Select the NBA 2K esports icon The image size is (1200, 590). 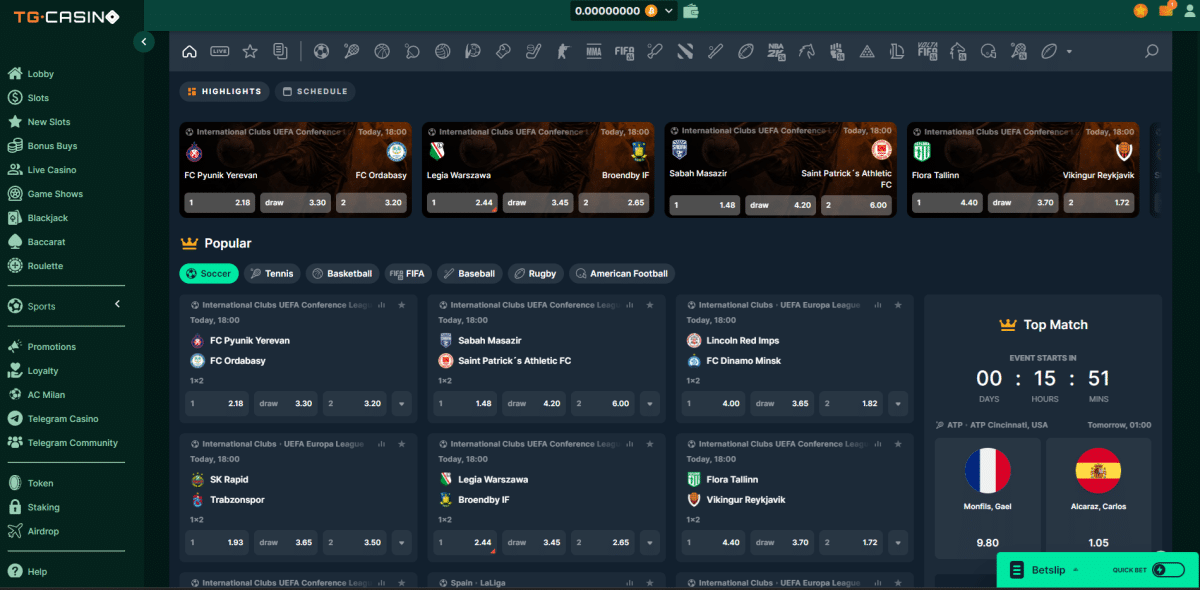coord(776,51)
